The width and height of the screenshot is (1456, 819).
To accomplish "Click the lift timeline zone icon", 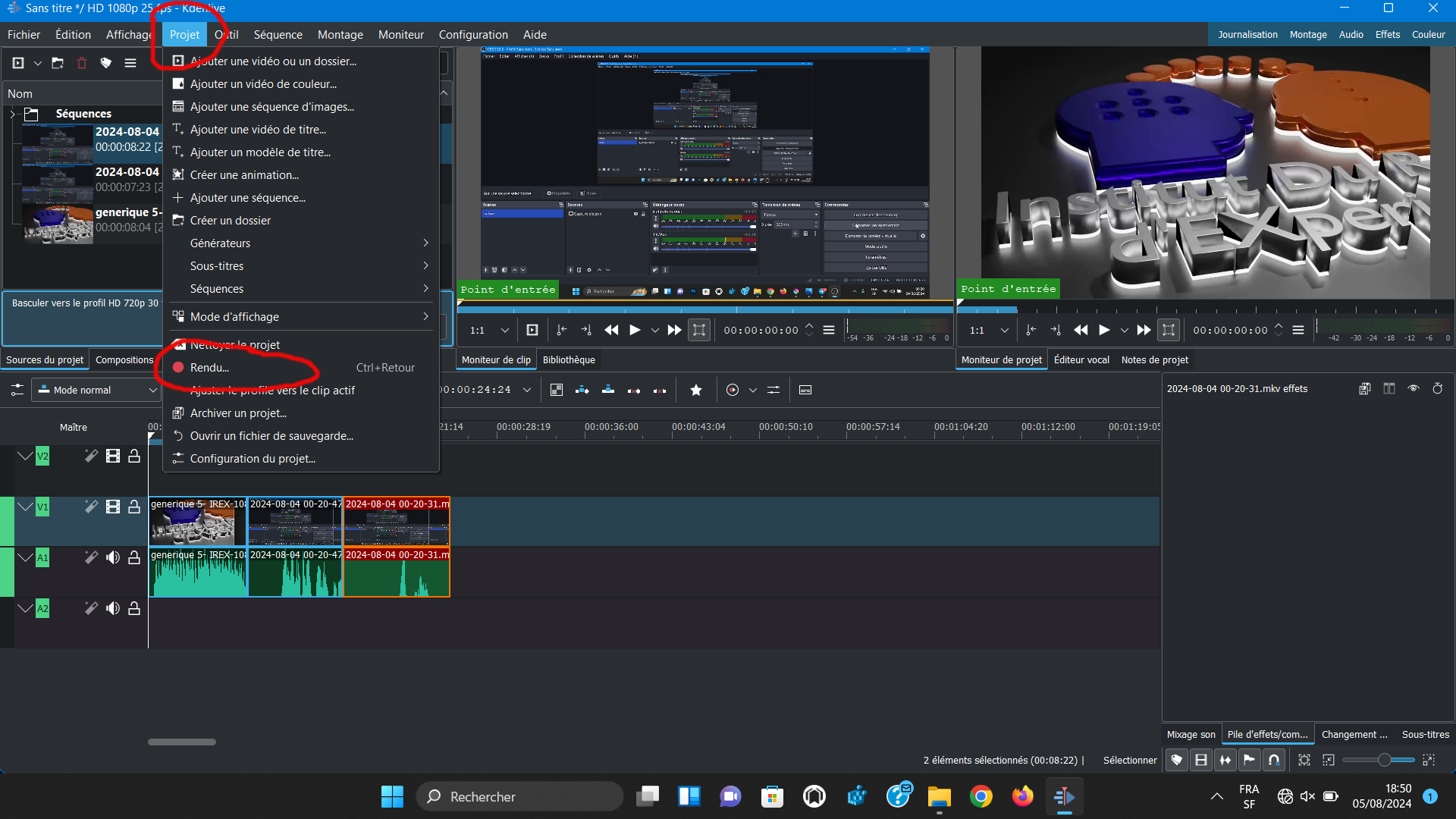I will pyautogui.click(x=660, y=390).
